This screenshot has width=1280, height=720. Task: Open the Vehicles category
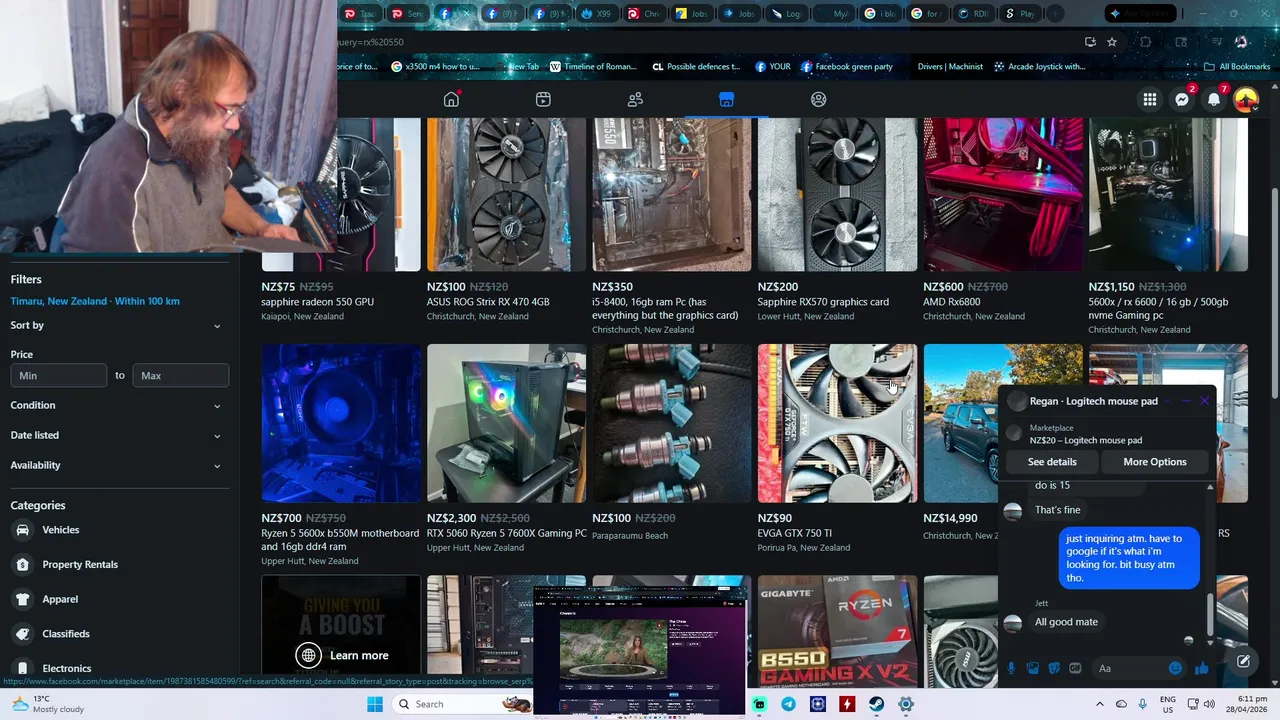(119, 530)
